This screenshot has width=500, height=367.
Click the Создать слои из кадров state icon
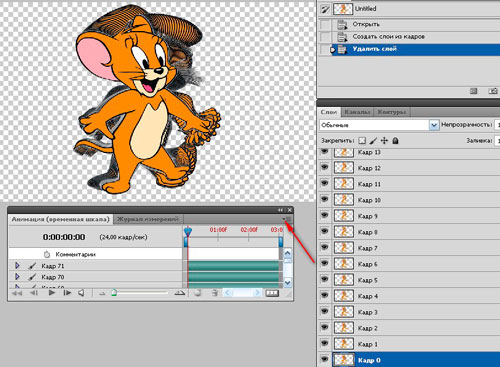[342, 37]
